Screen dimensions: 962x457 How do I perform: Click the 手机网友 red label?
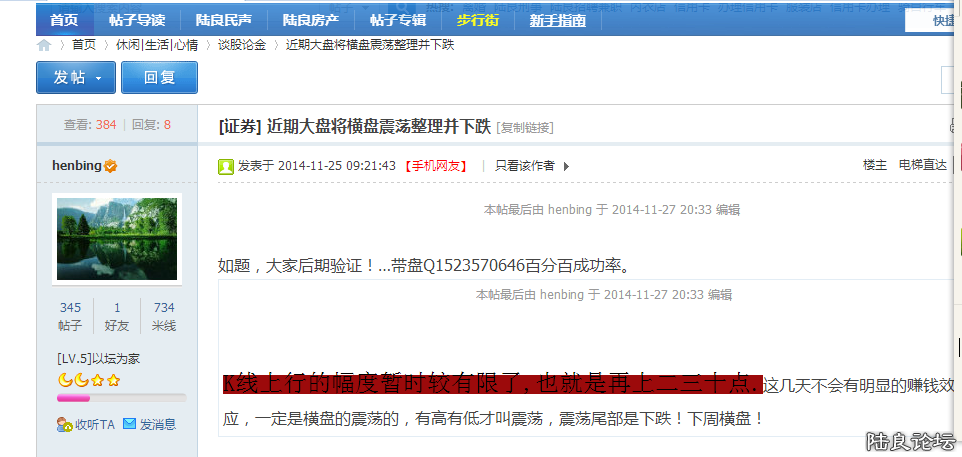(436, 166)
